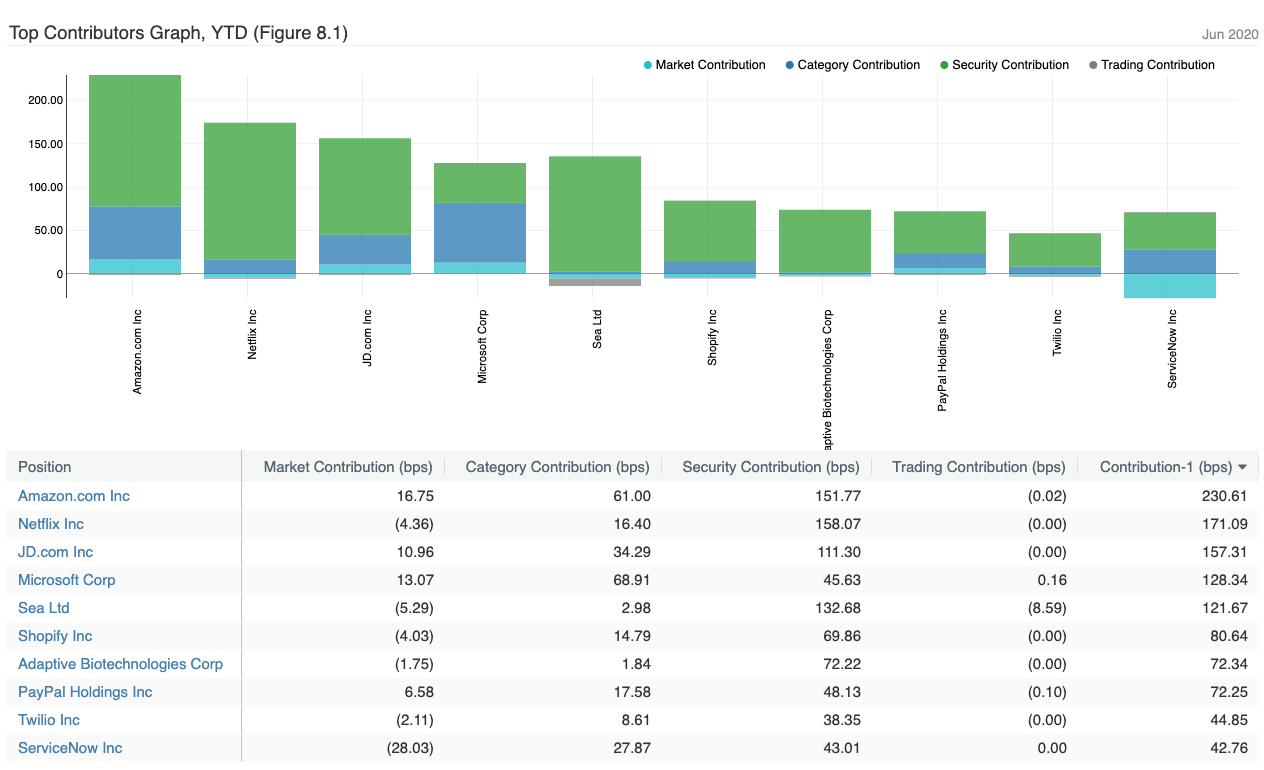Select Shopify category contribution 14.79

pyautogui.click(x=631, y=636)
